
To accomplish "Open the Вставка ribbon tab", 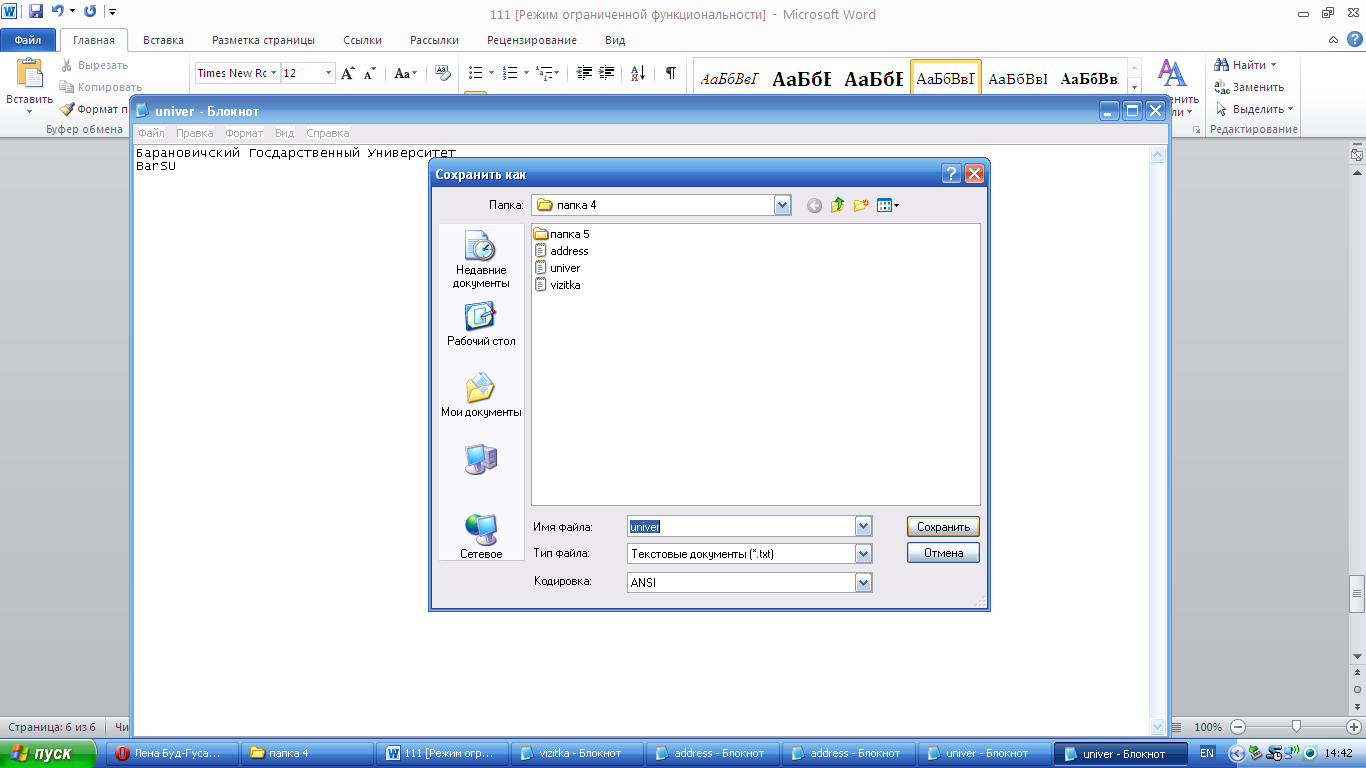I will pos(163,40).
